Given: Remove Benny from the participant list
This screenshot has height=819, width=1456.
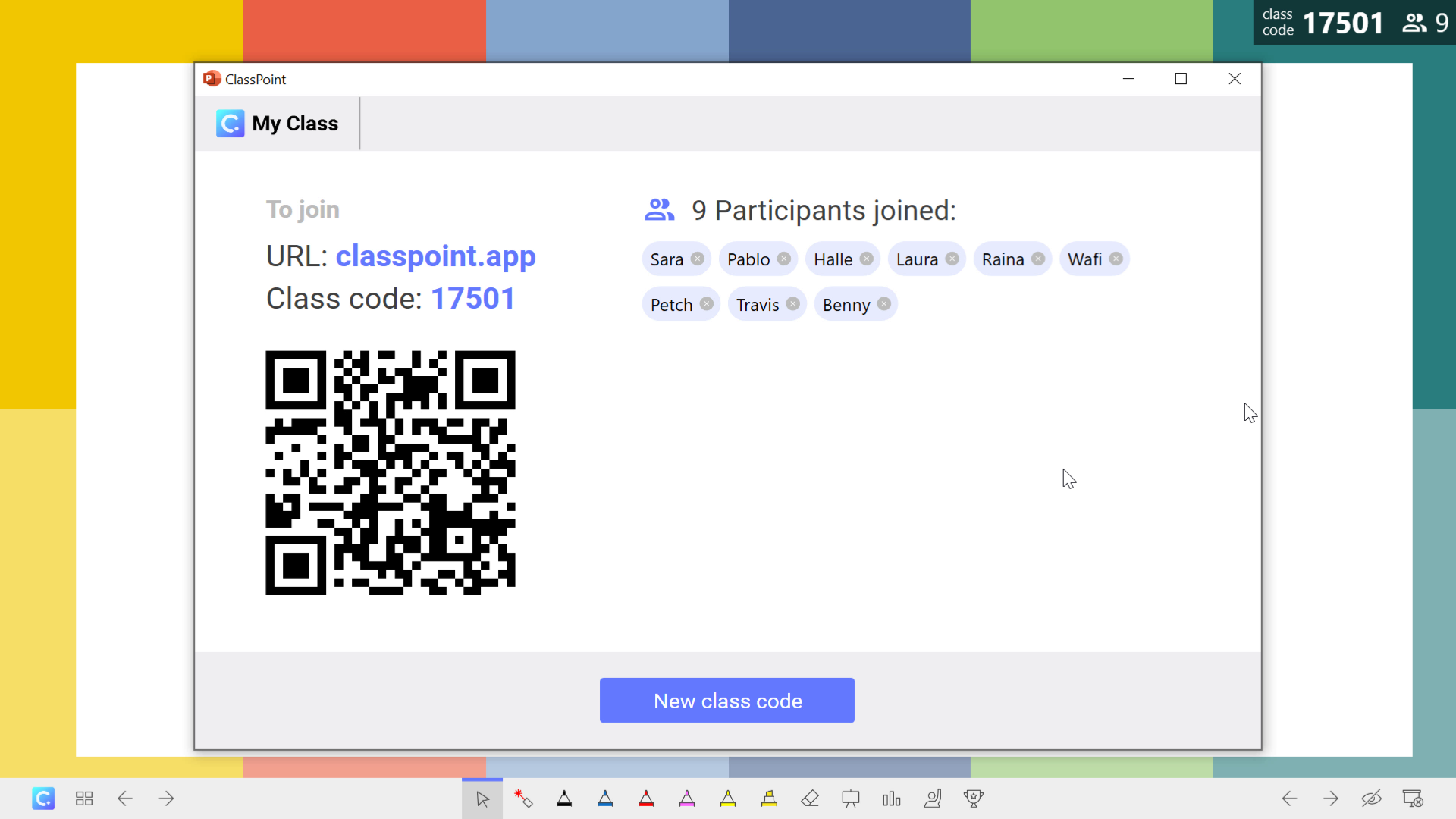Looking at the screenshot, I should (x=884, y=304).
